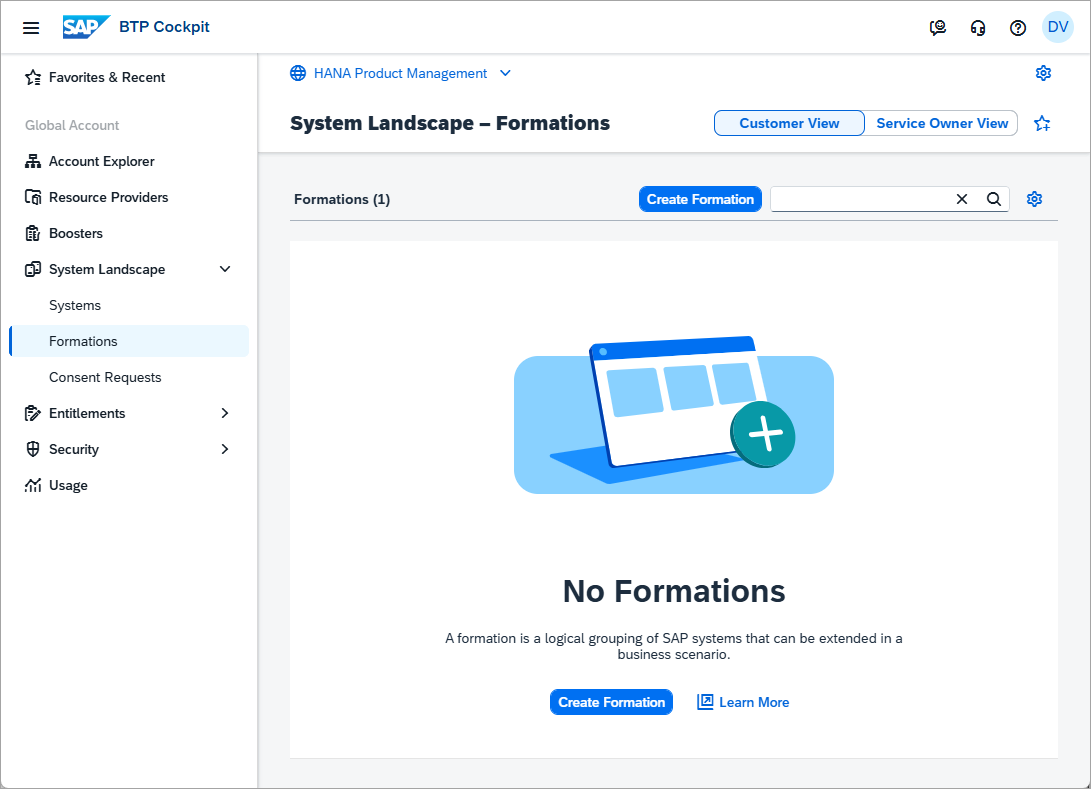Click the Resource Providers icon
The width and height of the screenshot is (1091, 789).
[33, 197]
